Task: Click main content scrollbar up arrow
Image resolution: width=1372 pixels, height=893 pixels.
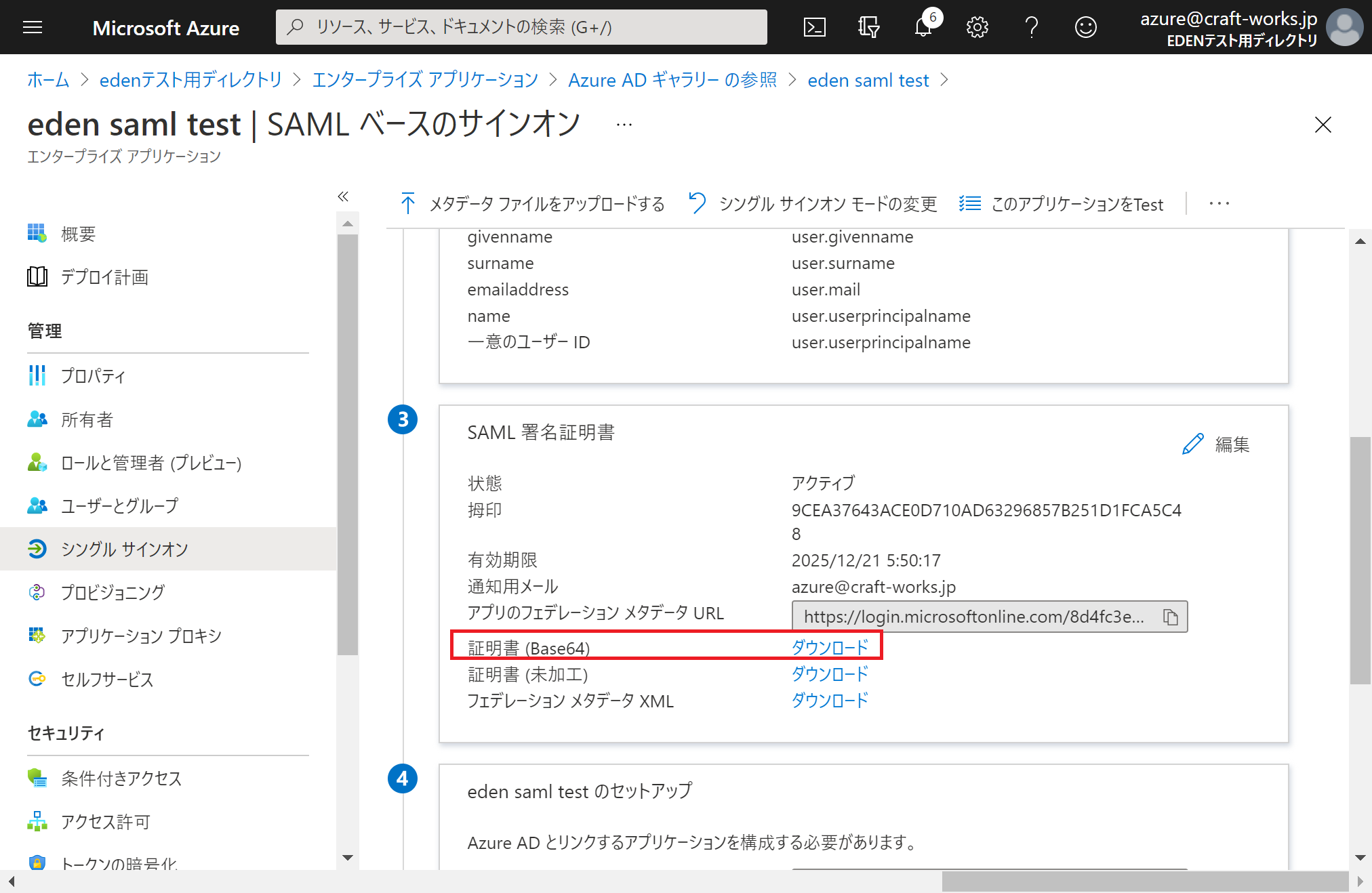Action: [x=1360, y=241]
